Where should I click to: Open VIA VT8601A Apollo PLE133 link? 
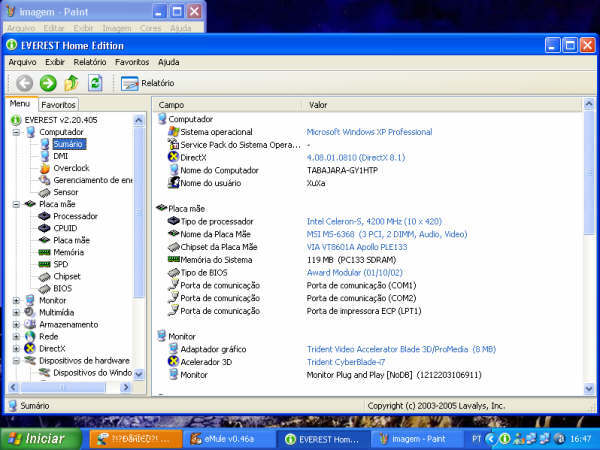pyautogui.click(x=357, y=247)
